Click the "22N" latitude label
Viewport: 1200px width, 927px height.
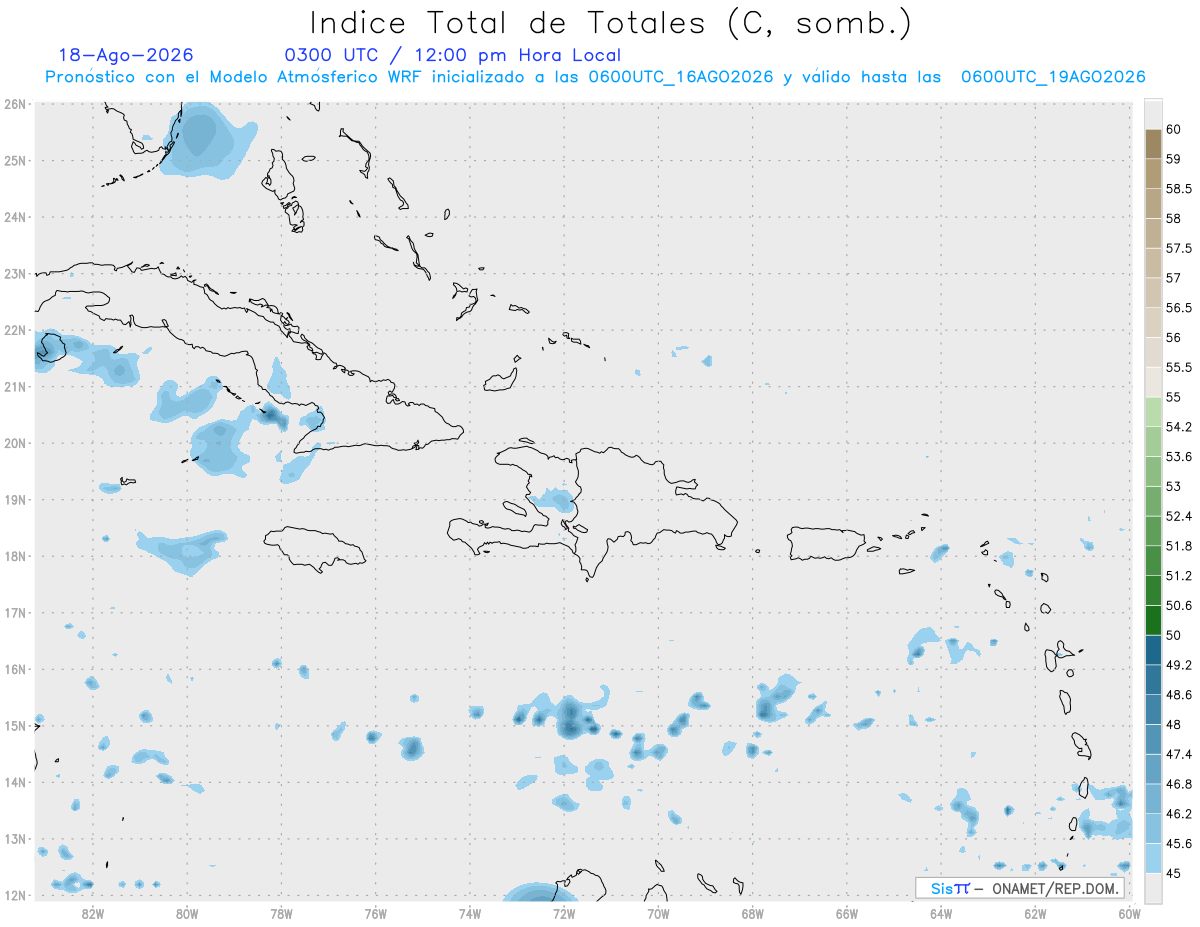coord(15,330)
